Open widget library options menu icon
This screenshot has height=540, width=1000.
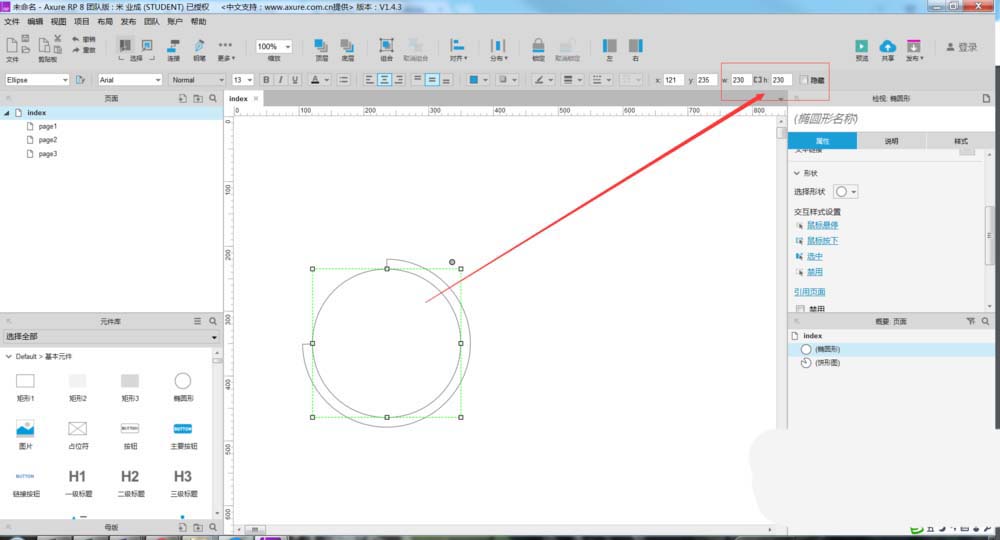(197, 321)
